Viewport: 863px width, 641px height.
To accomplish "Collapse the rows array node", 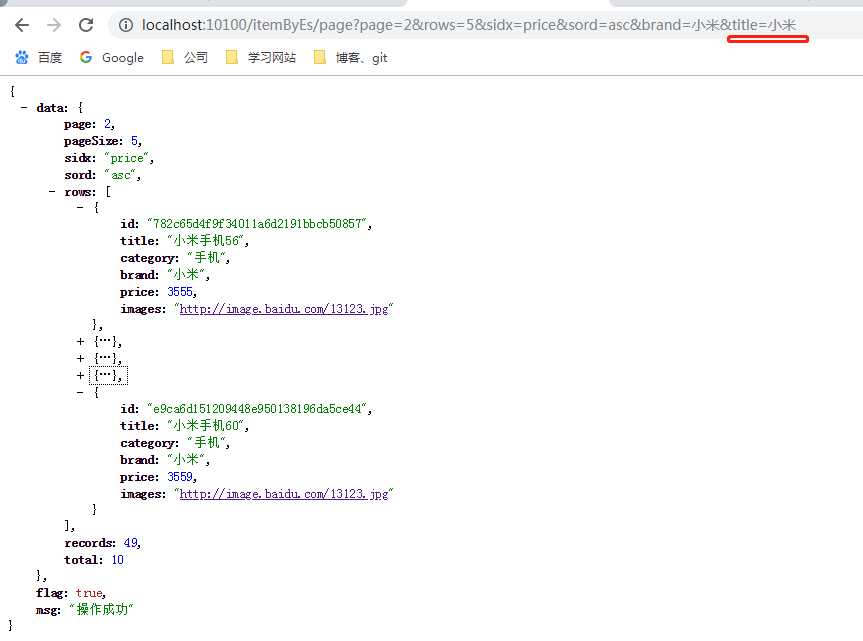I will point(52,191).
